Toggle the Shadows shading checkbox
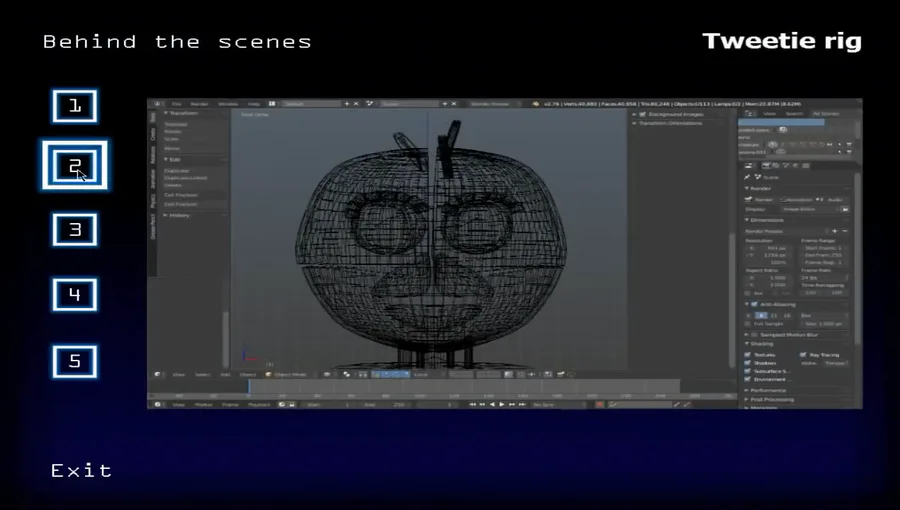The width and height of the screenshot is (900, 510). (748, 363)
